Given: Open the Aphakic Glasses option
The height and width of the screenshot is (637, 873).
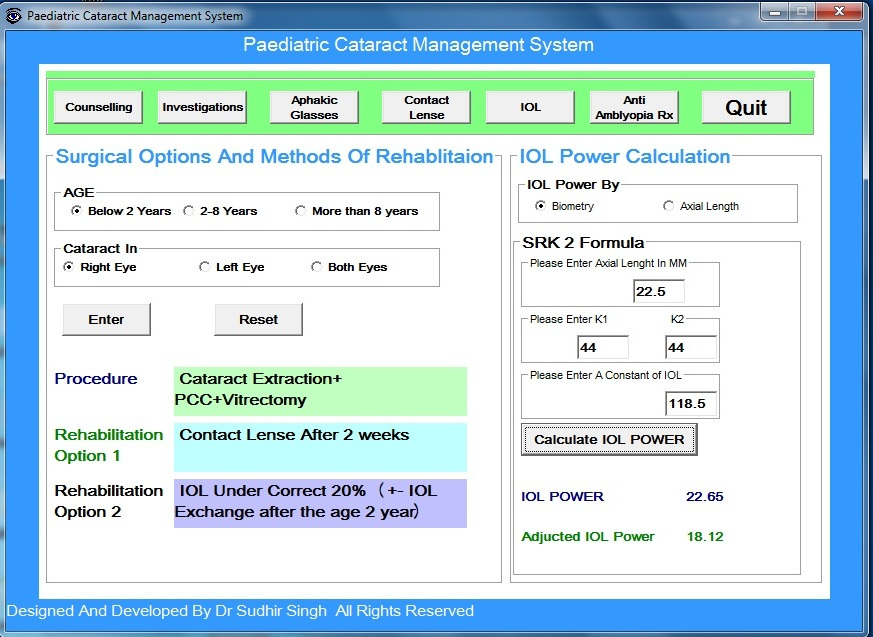Looking at the screenshot, I should (x=314, y=107).
